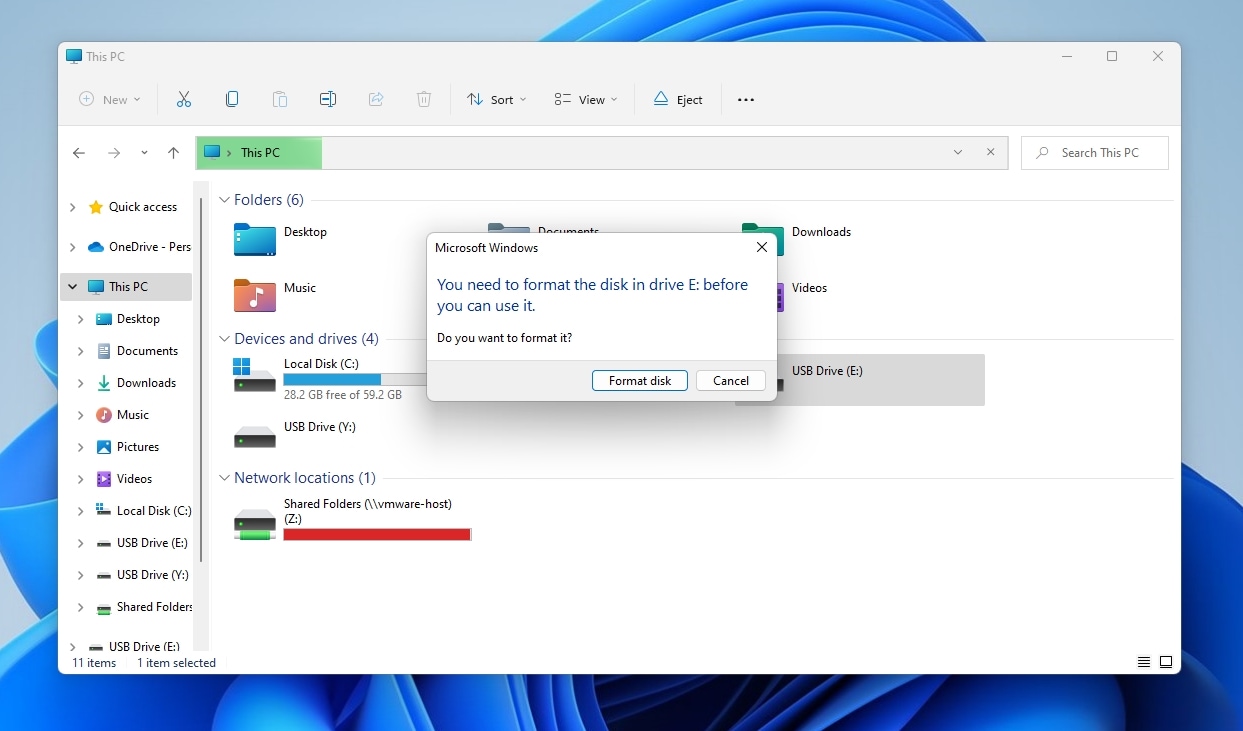1243x731 pixels.
Task: Open the Sort dropdown
Action: click(496, 99)
